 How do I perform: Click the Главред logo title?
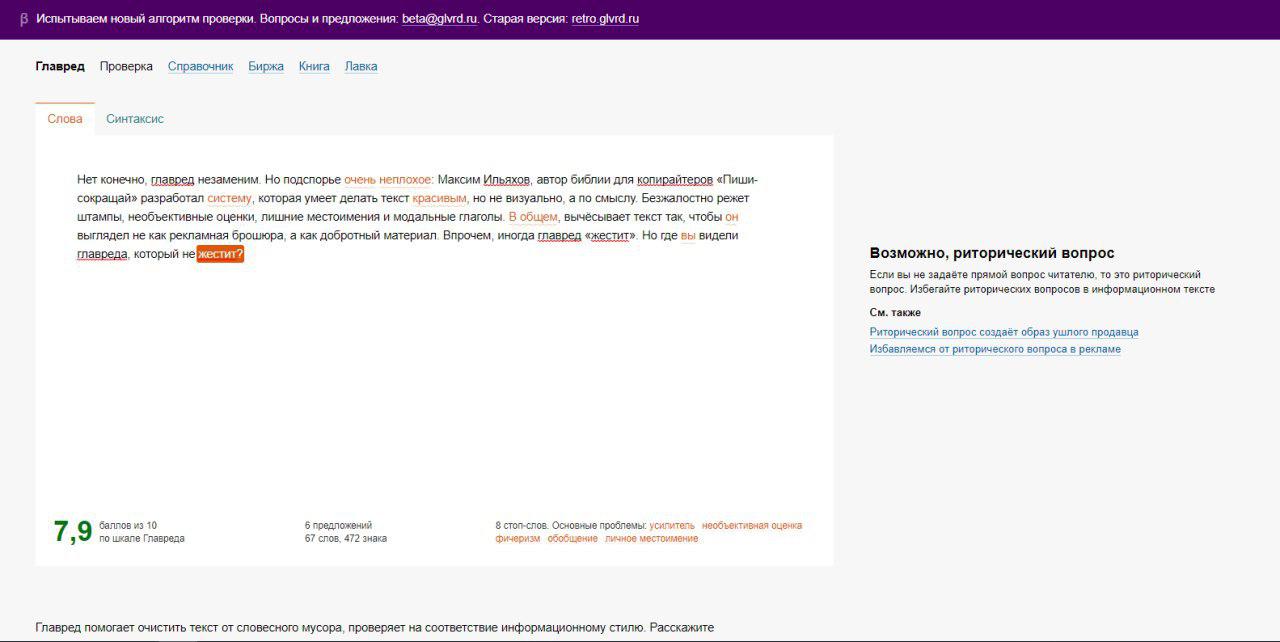60,67
